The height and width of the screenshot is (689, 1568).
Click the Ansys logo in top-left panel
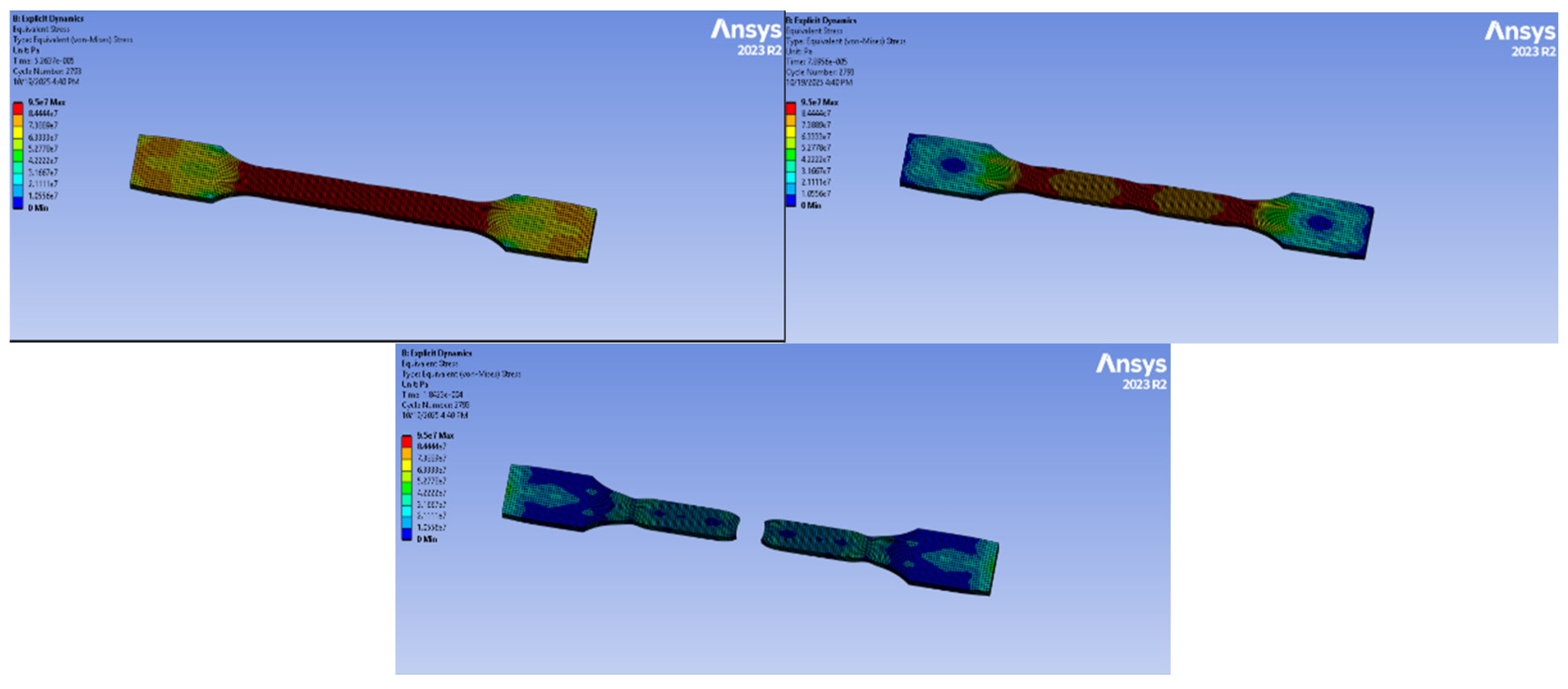pos(746,30)
